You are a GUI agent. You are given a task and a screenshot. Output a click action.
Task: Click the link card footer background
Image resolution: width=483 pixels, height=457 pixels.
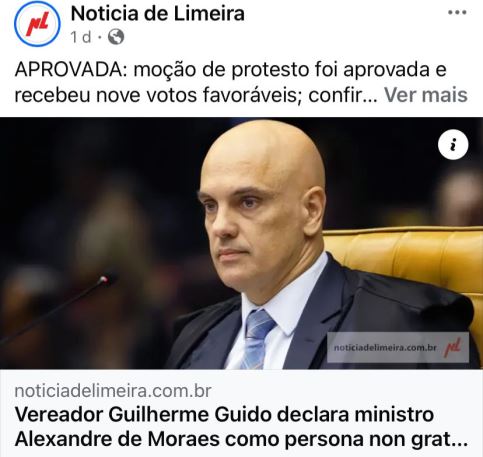(x=241, y=413)
